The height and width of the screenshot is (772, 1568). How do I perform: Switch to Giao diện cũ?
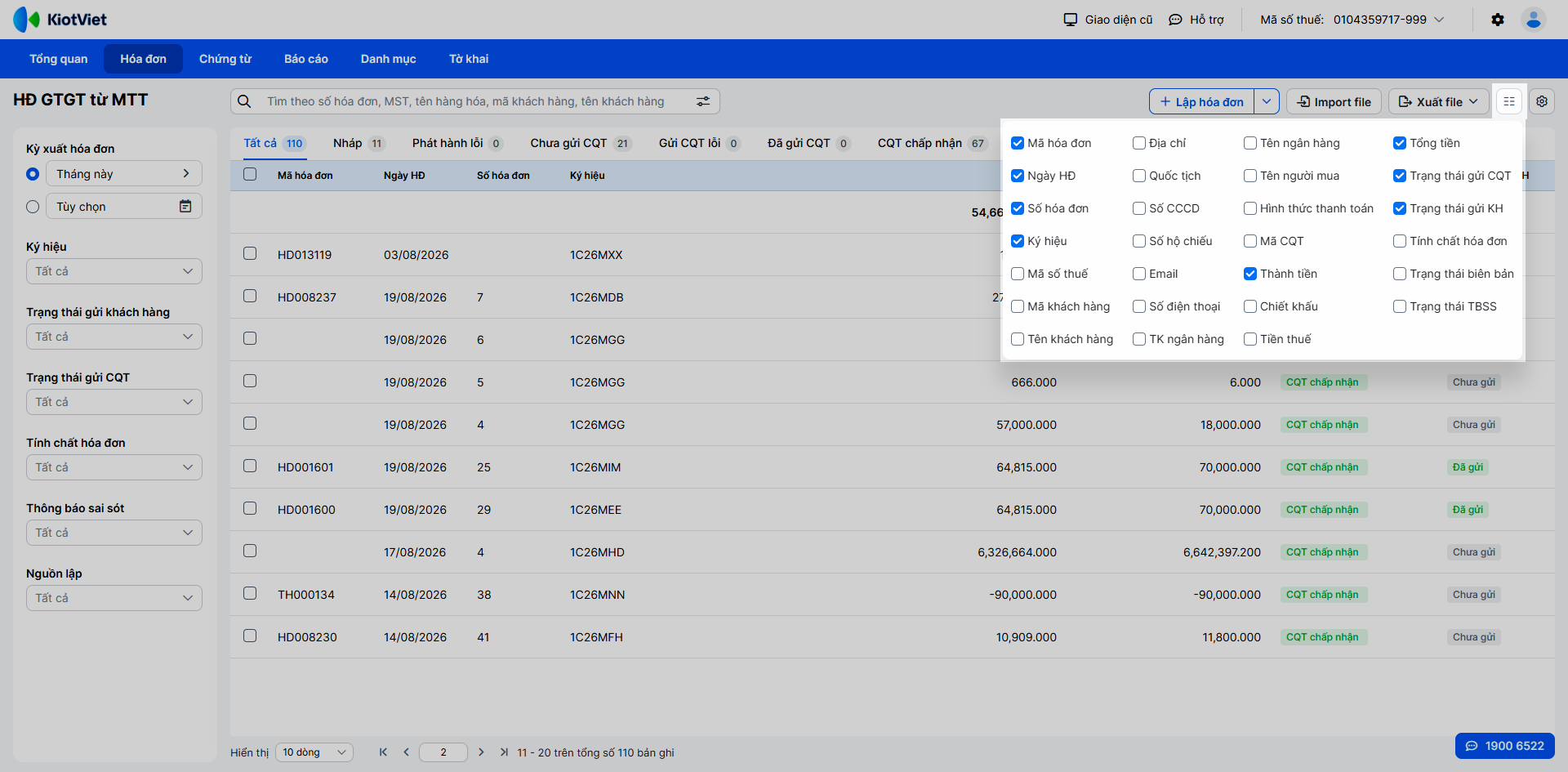(x=1108, y=20)
